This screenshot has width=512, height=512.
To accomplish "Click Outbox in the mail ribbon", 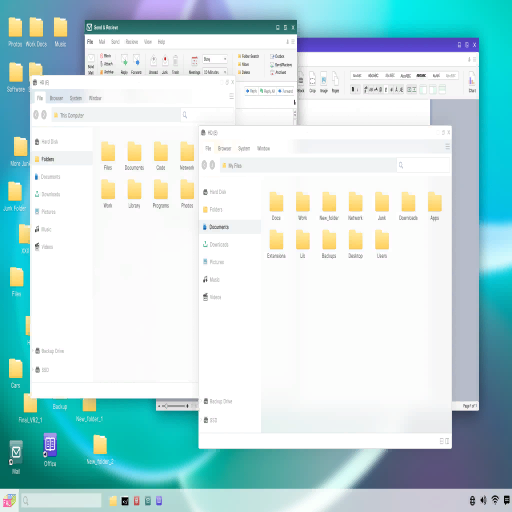I will (x=277, y=56).
